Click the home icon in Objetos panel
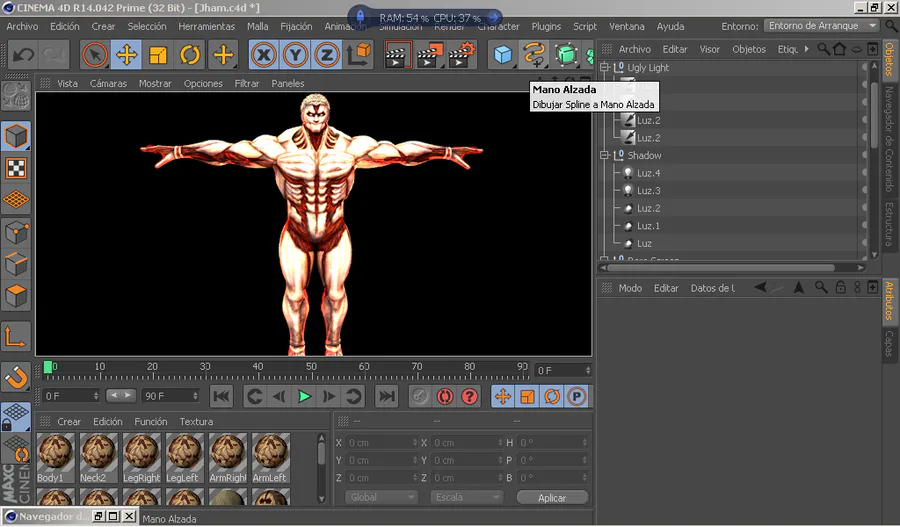 (839, 49)
